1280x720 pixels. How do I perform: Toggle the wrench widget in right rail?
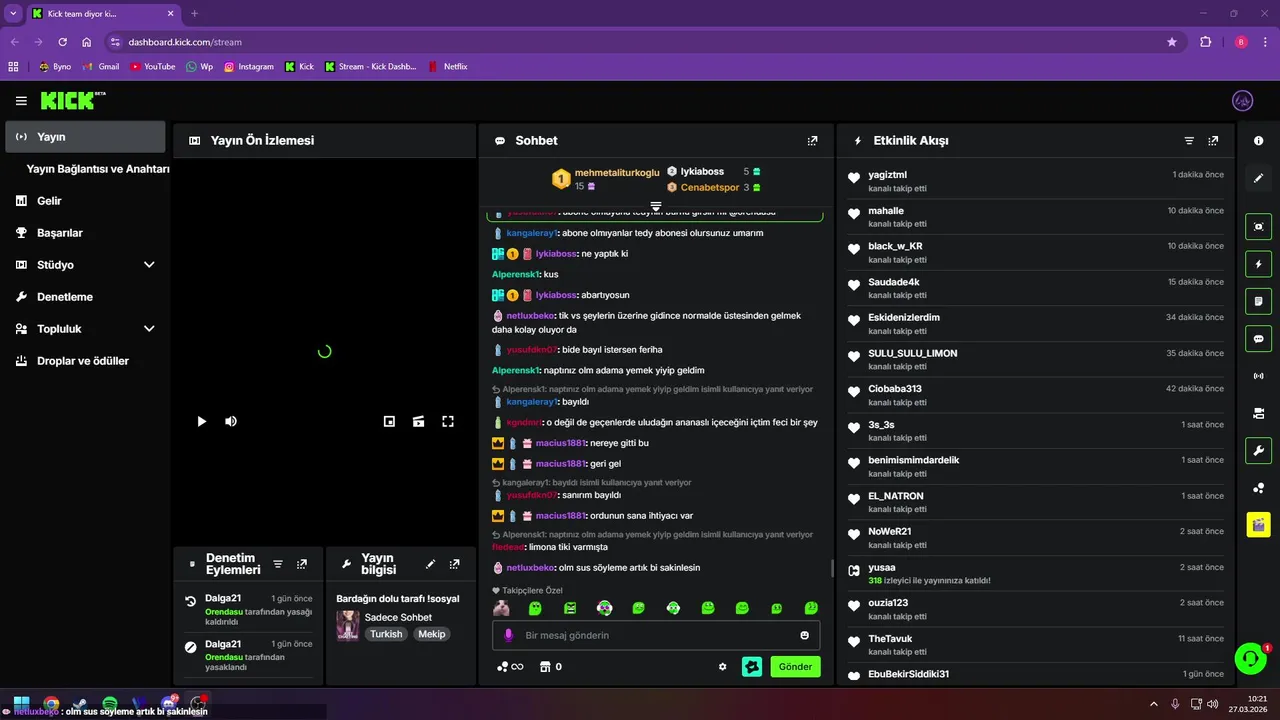pyautogui.click(x=1259, y=450)
